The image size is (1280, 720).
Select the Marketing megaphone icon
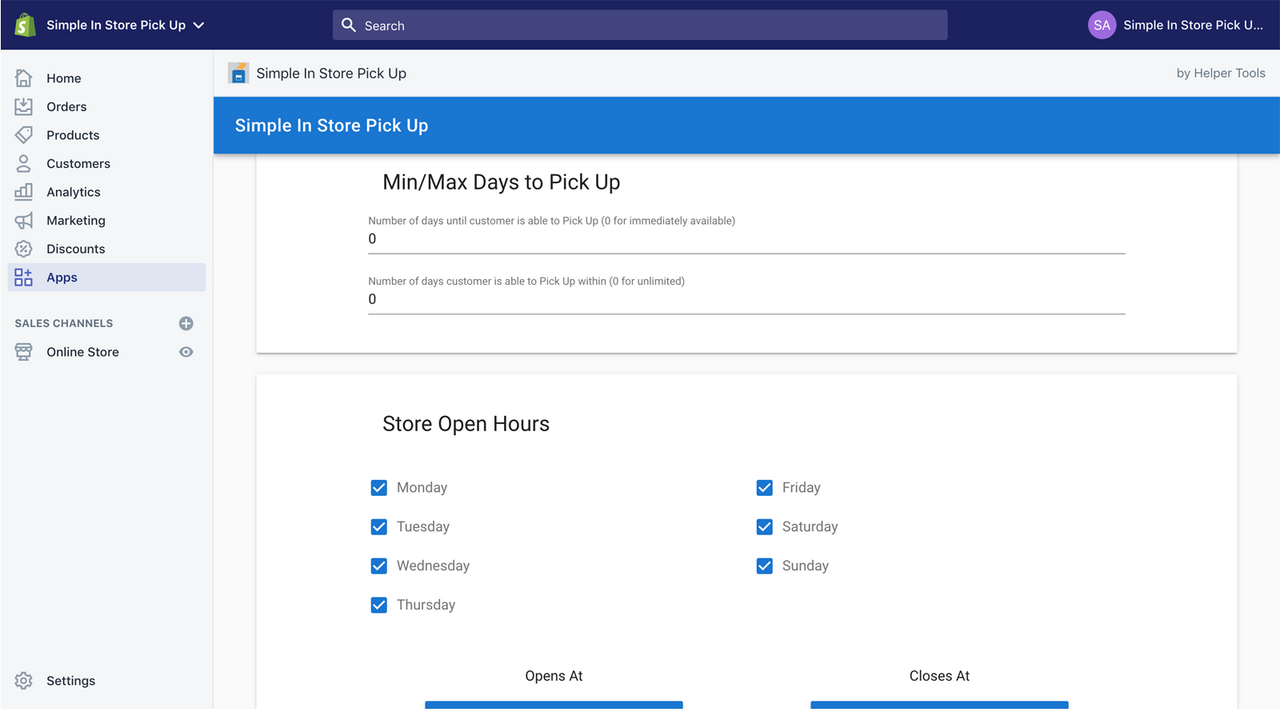tap(23, 220)
